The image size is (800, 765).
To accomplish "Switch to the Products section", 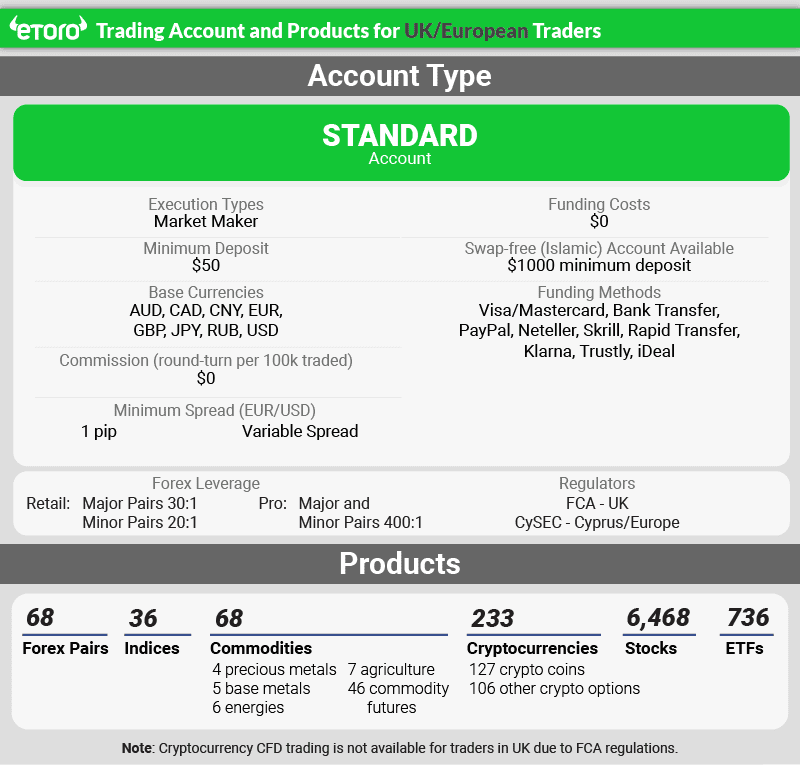I will tap(400, 563).
